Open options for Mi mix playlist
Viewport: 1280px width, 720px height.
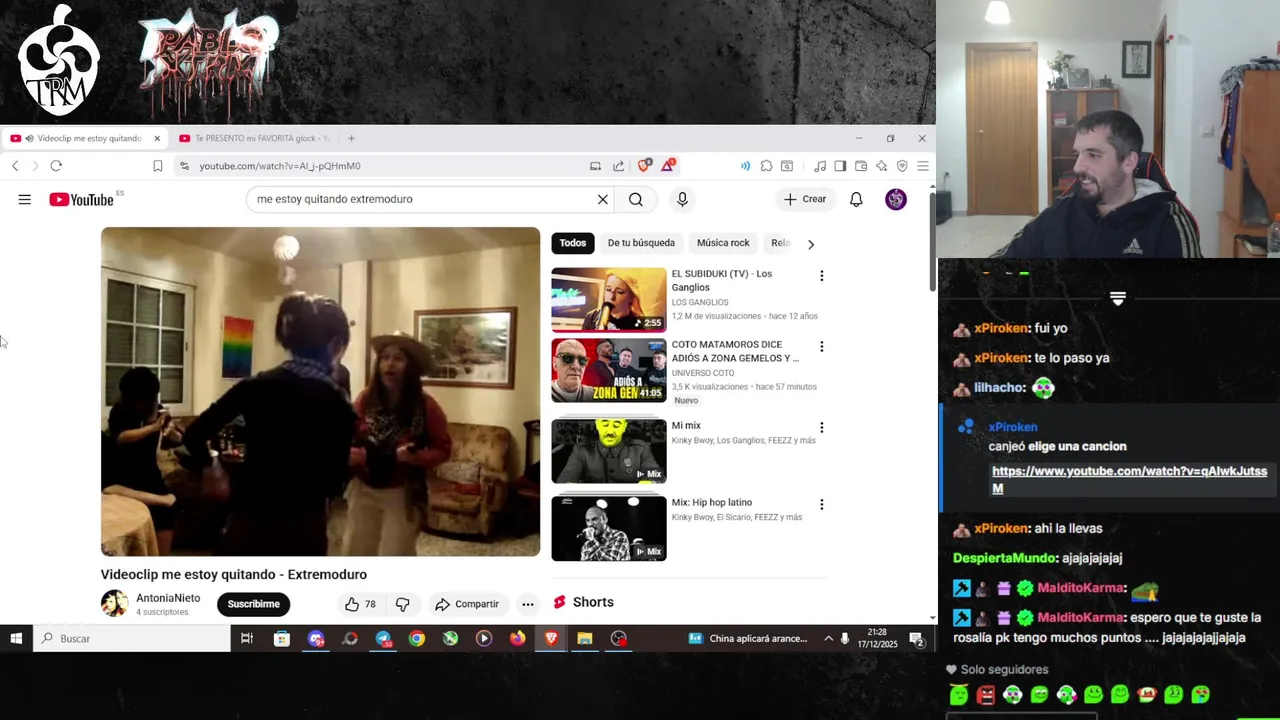click(x=822, y=428)
